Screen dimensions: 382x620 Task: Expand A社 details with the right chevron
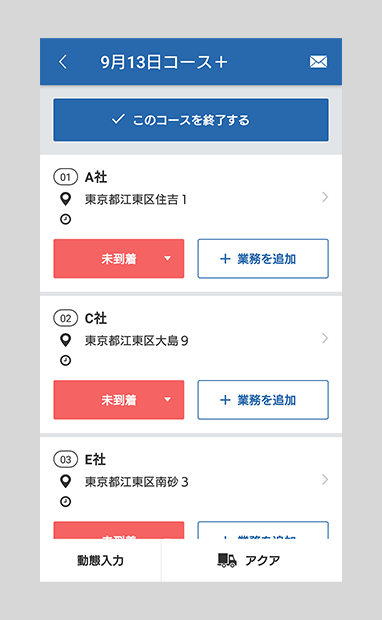click(x=325, y=197)
